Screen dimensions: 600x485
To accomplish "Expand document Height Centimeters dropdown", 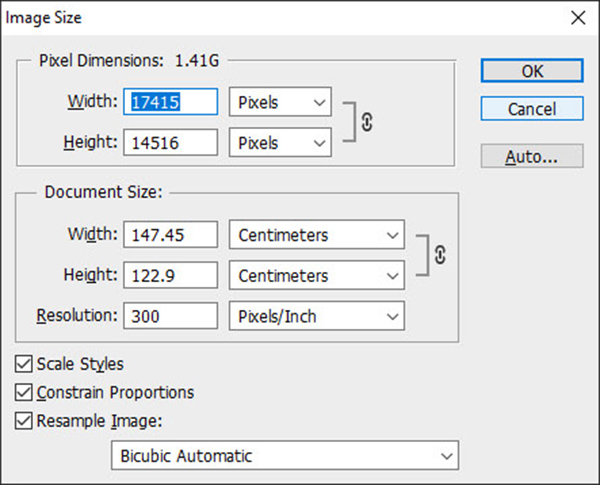I will point(317,275).
